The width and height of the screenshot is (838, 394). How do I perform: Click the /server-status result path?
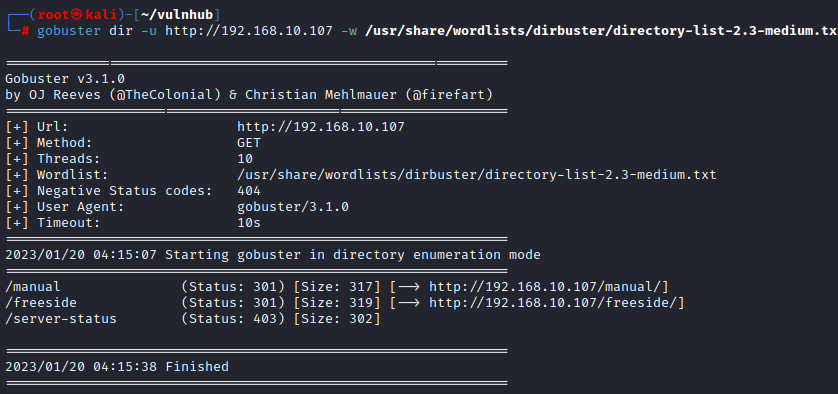tap(61, 319)
